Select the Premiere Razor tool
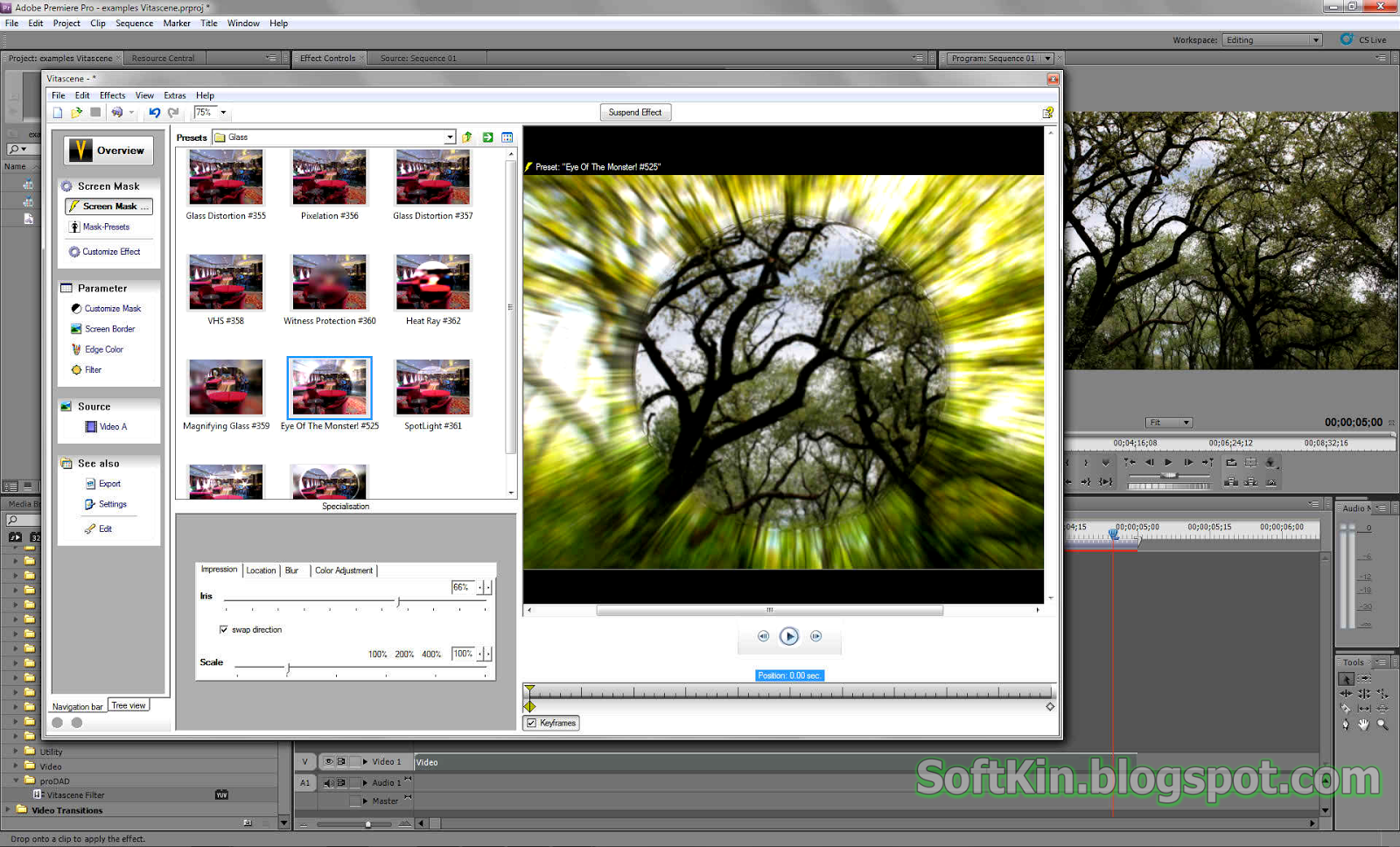 click(x=1346, y=709)
